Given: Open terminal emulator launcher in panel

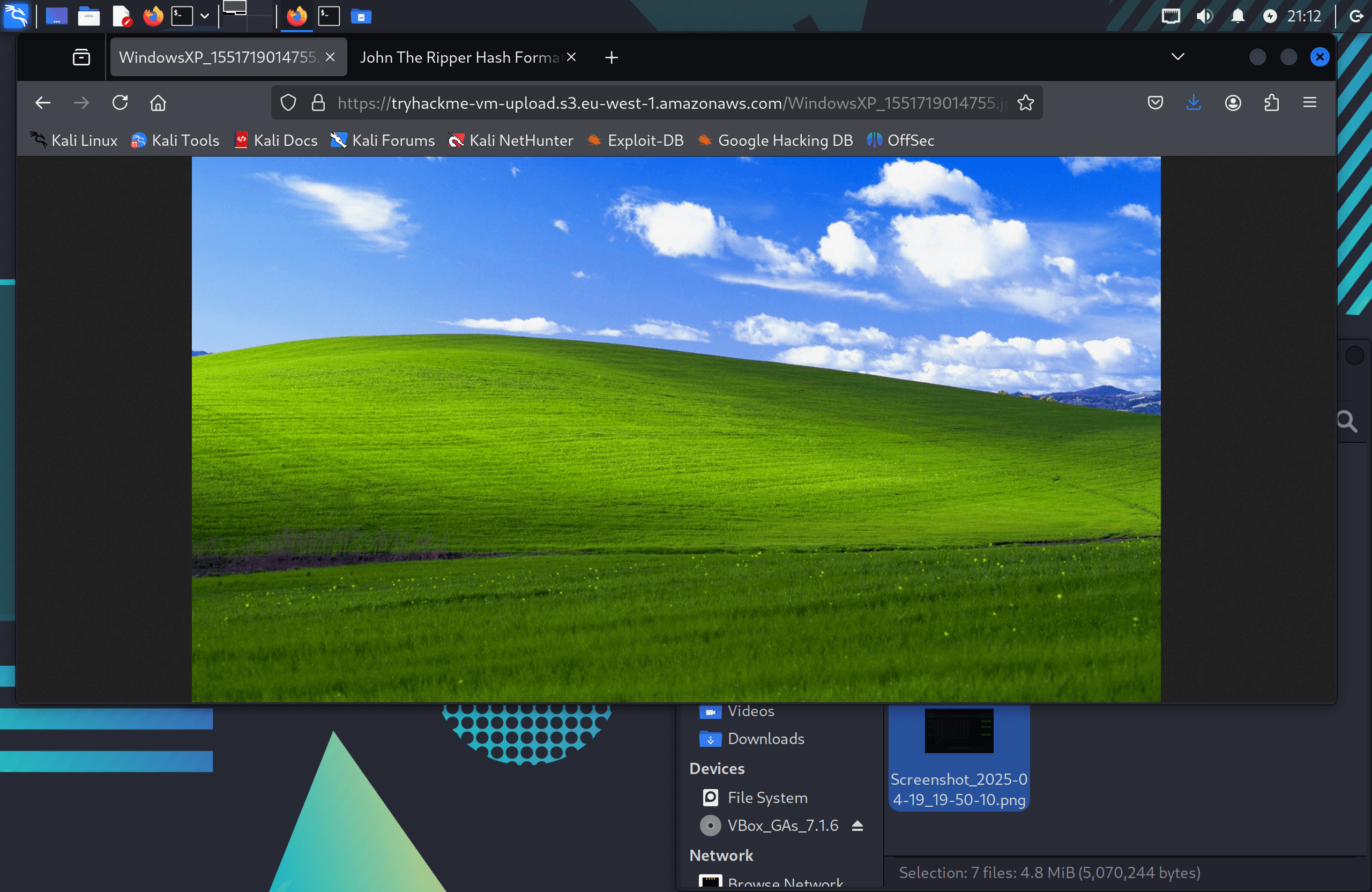Looking at the screenshot, I should pyautogui.click(x=182, y=16).
